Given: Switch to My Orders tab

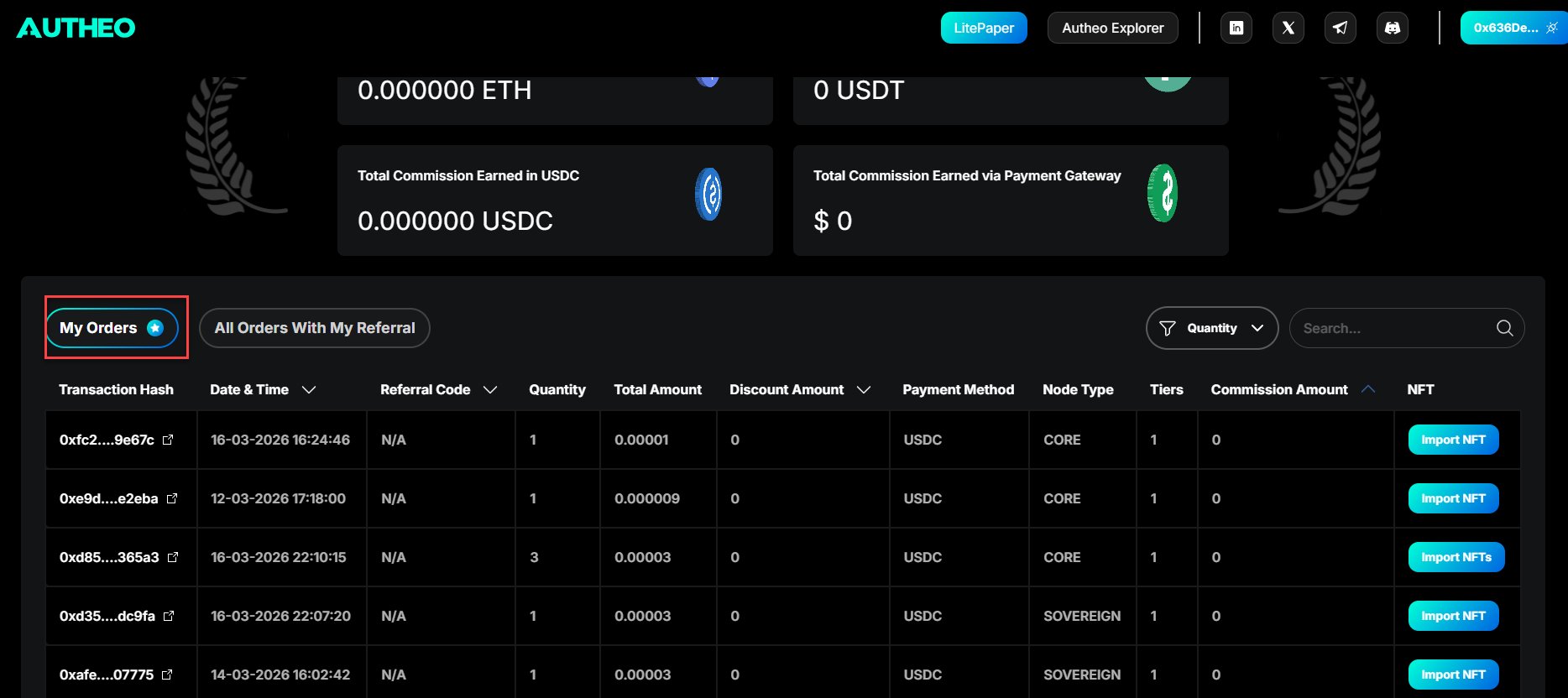Looking at the screenshot, I should (112, 328).
